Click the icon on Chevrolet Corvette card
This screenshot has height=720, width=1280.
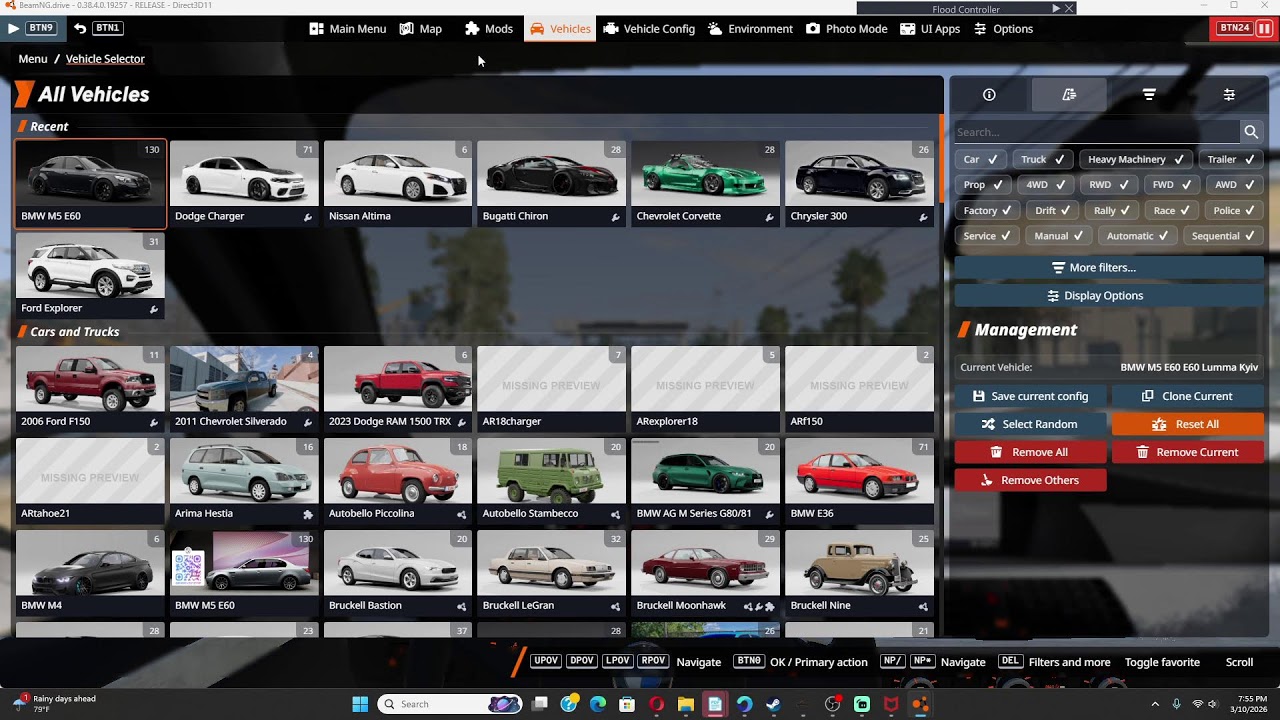tap(769, 217)
